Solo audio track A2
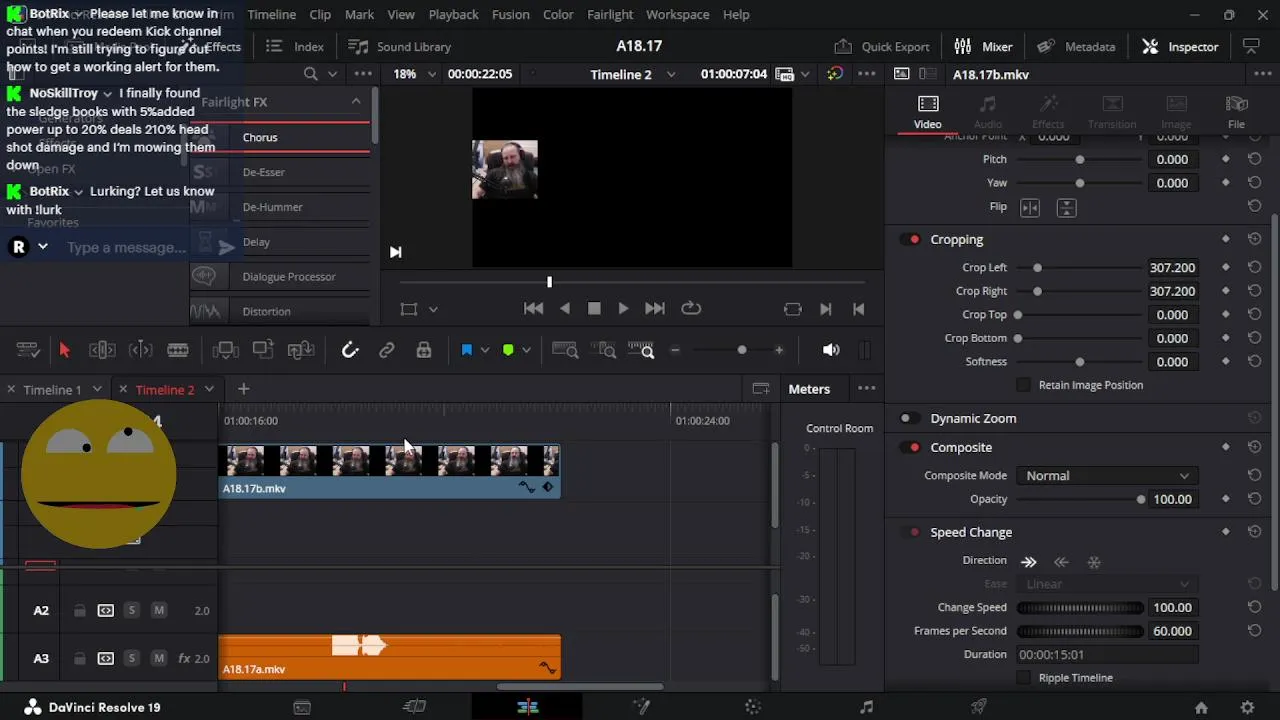 tap(131, 611)
